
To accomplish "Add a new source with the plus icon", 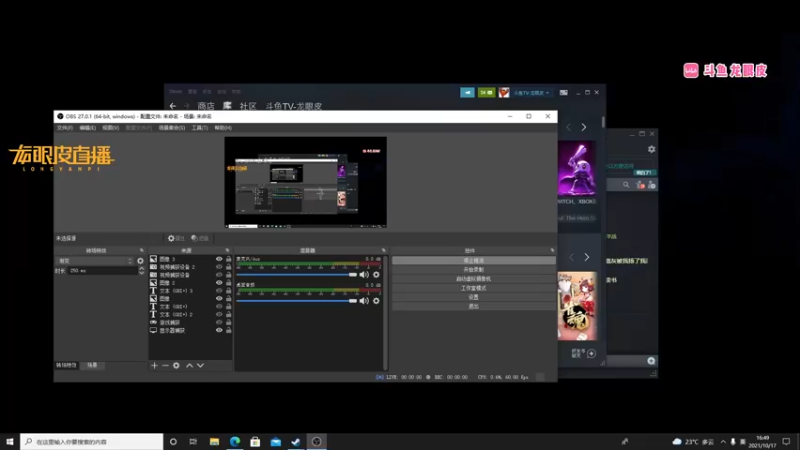I will [x=154, y=365].
